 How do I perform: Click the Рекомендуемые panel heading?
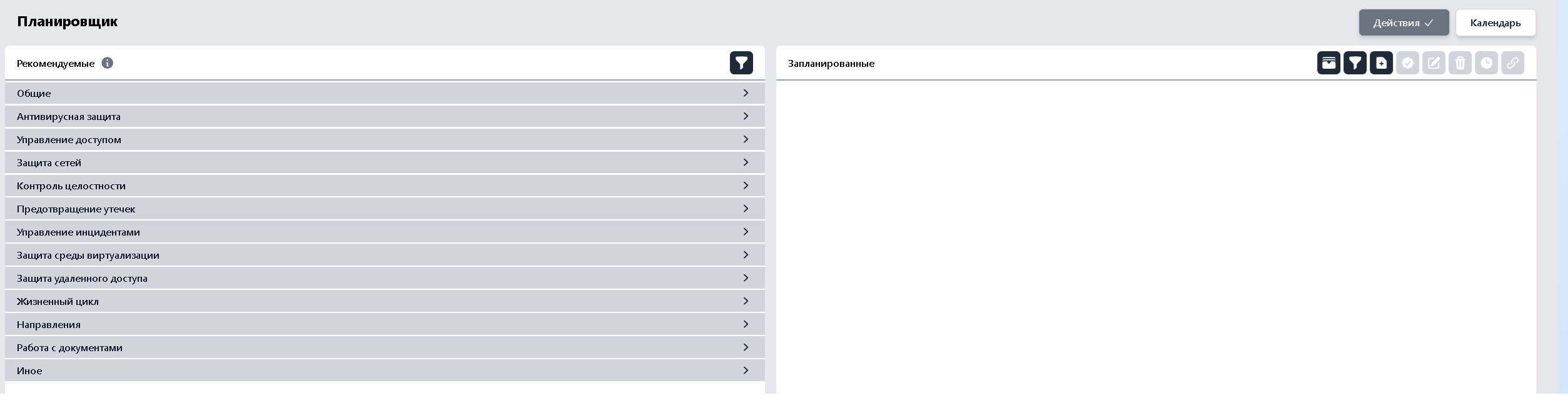coord(56,64)
